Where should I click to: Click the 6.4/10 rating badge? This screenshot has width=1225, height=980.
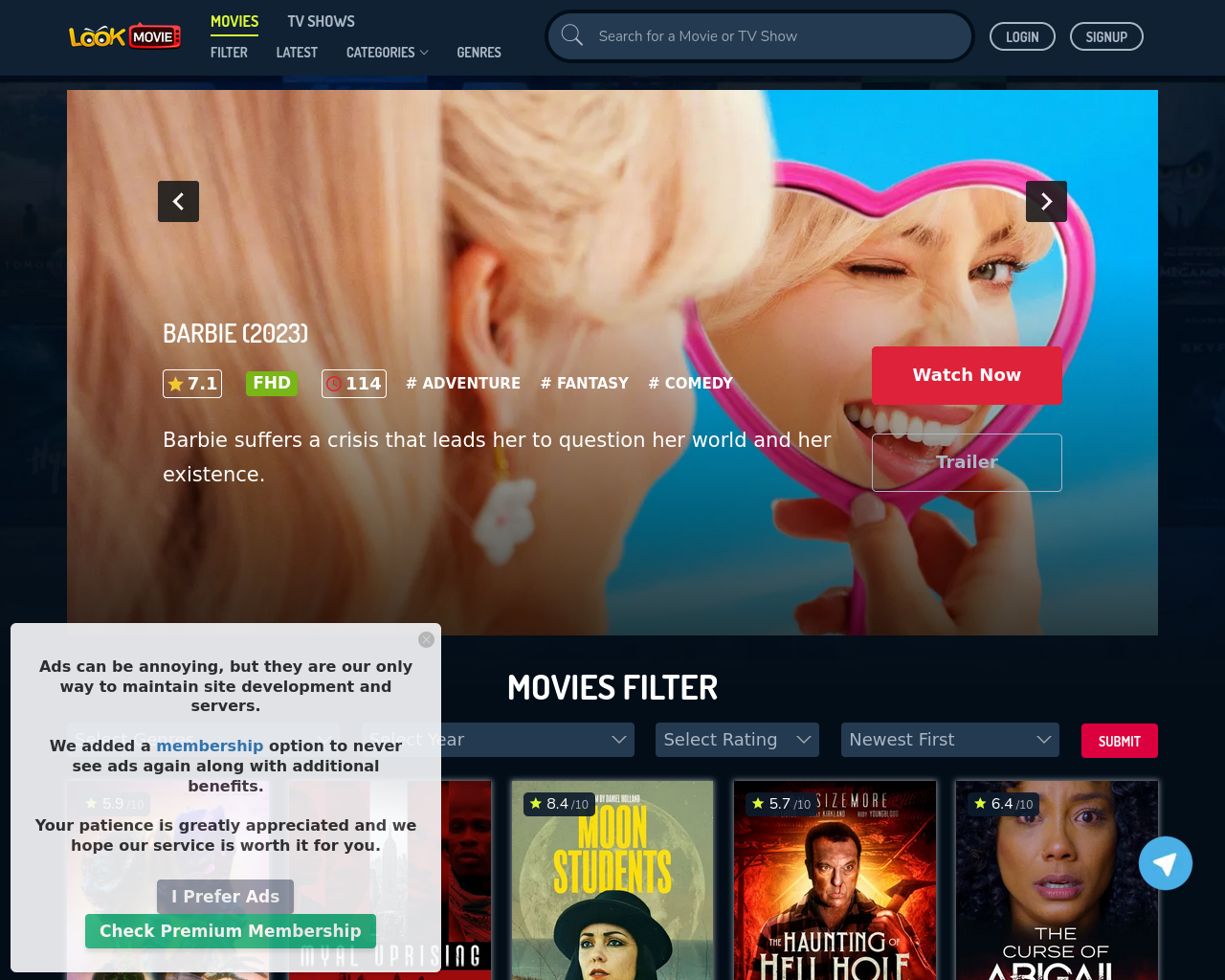tap(1004, 804)
